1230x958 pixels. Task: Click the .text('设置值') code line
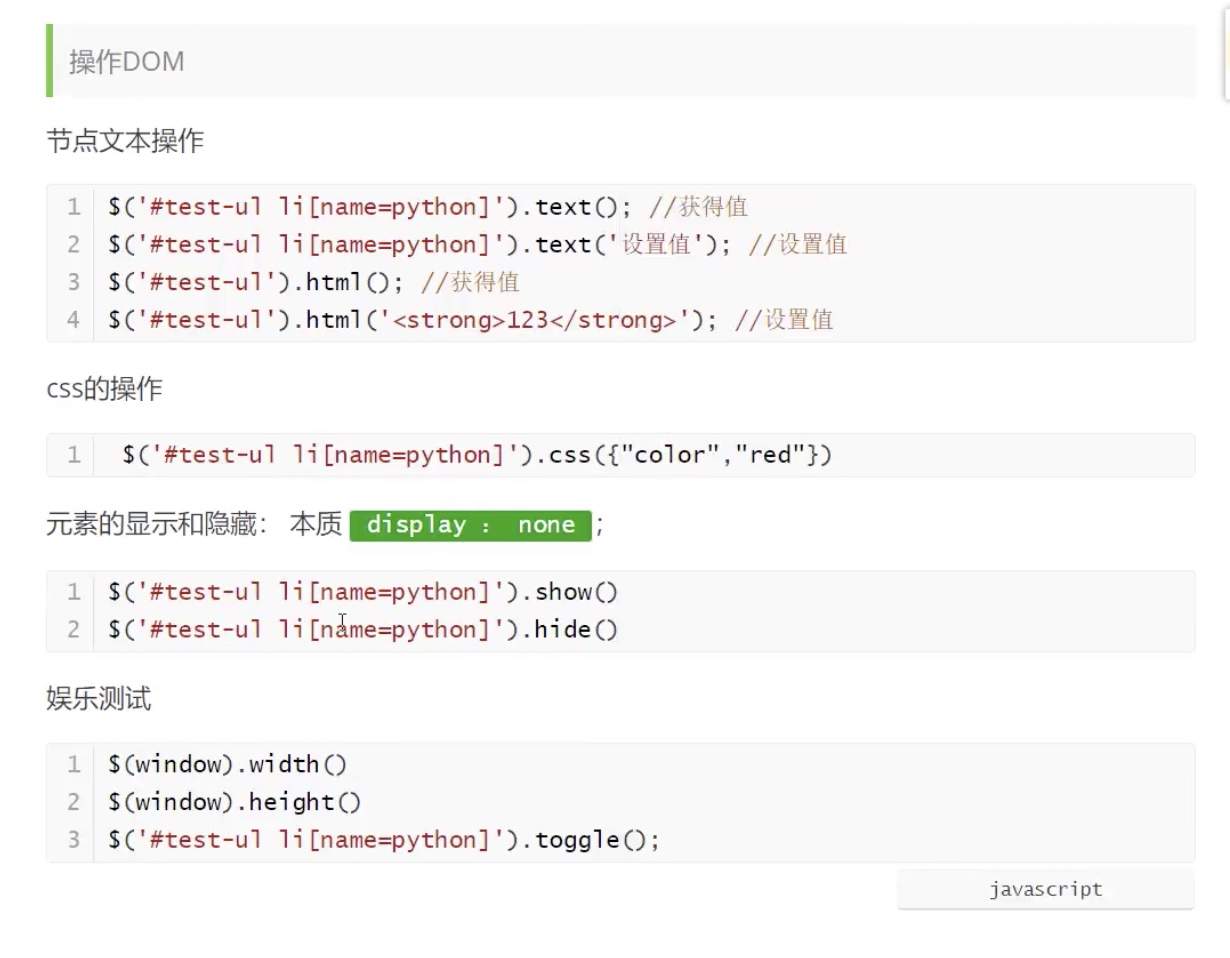click(x=477, y=245)
